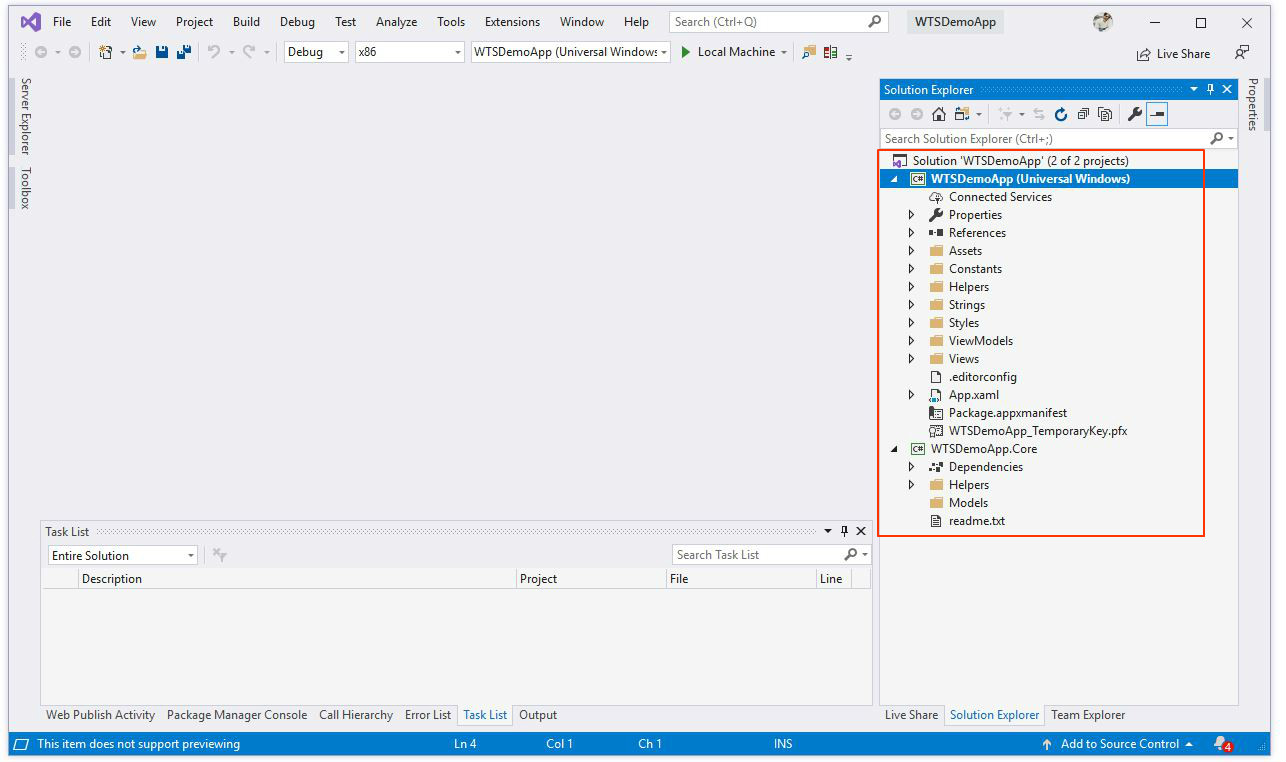Open Properties side tab on right edge
Screen dimensions: 1286x762
point(1253,105)
